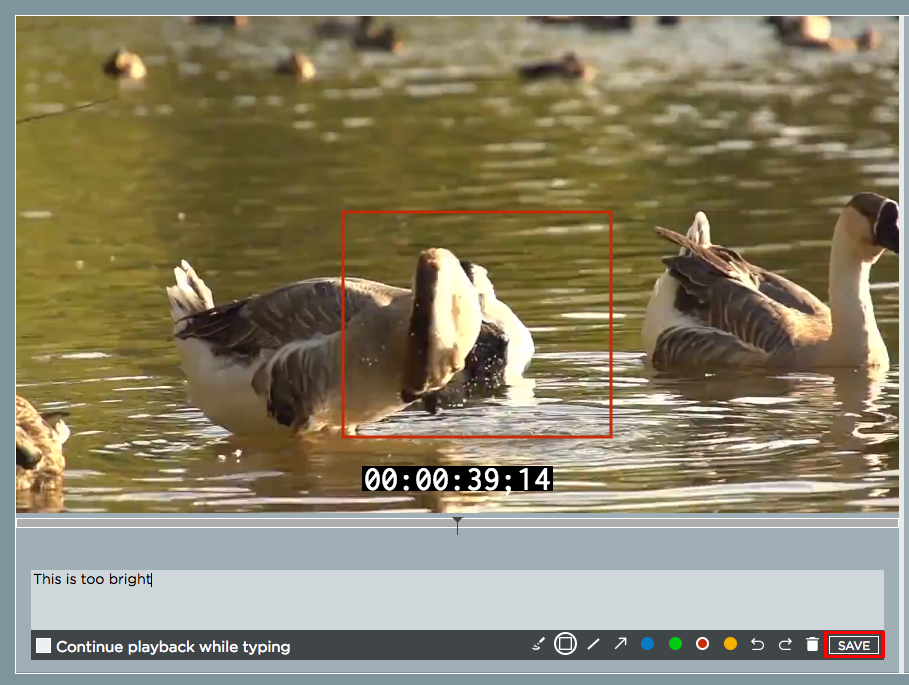
Task: Redo the annotation action
Action: coord(785,645)
